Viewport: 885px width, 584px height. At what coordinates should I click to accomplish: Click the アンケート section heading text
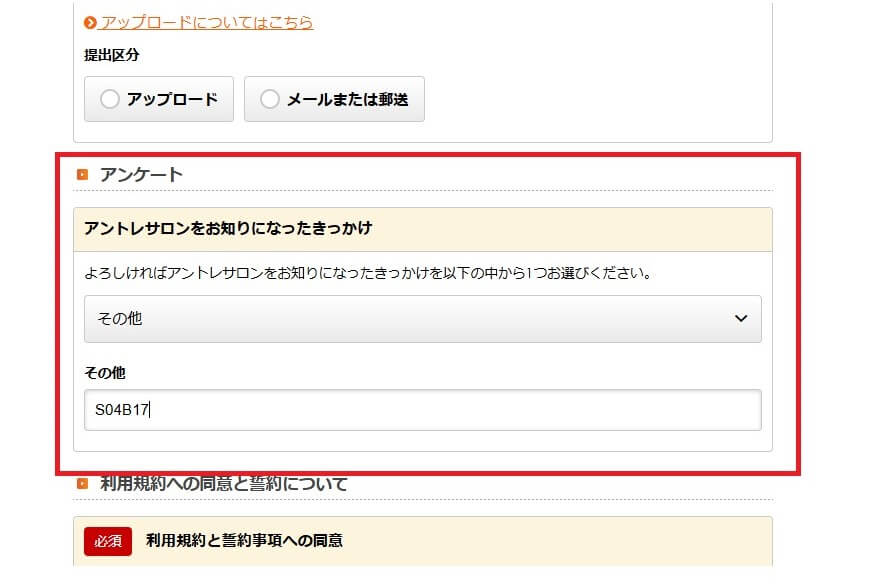pos(141,175)
